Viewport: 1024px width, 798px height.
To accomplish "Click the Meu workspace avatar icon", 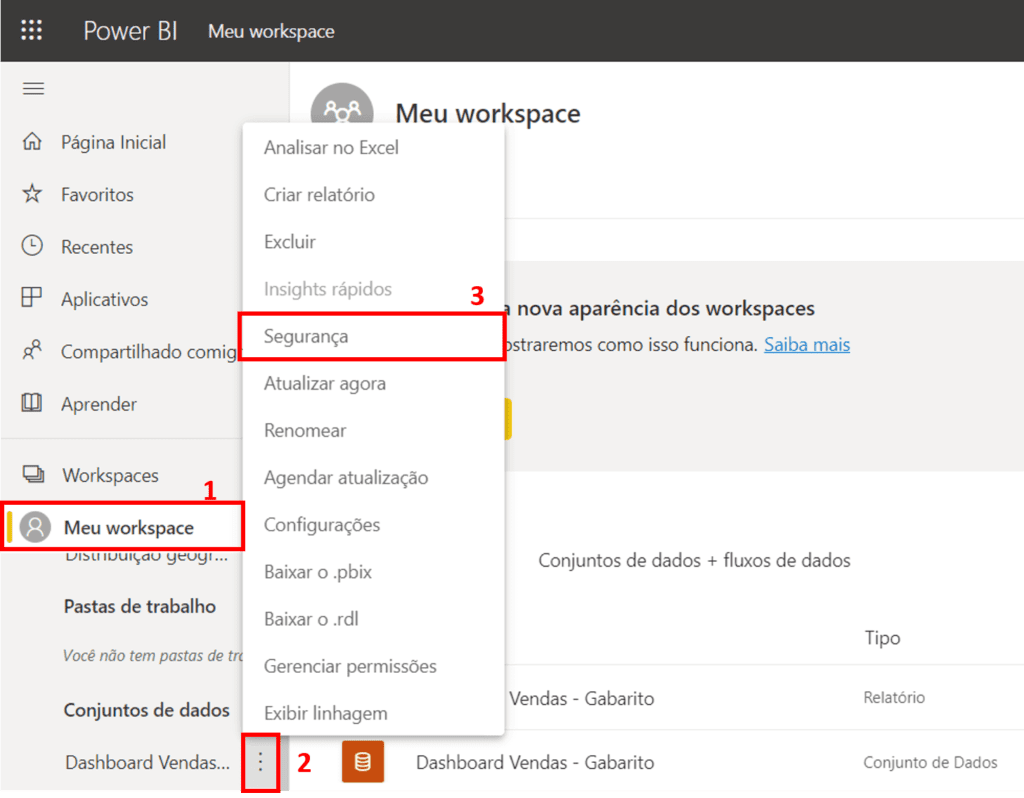I will (x=35, y=527).
